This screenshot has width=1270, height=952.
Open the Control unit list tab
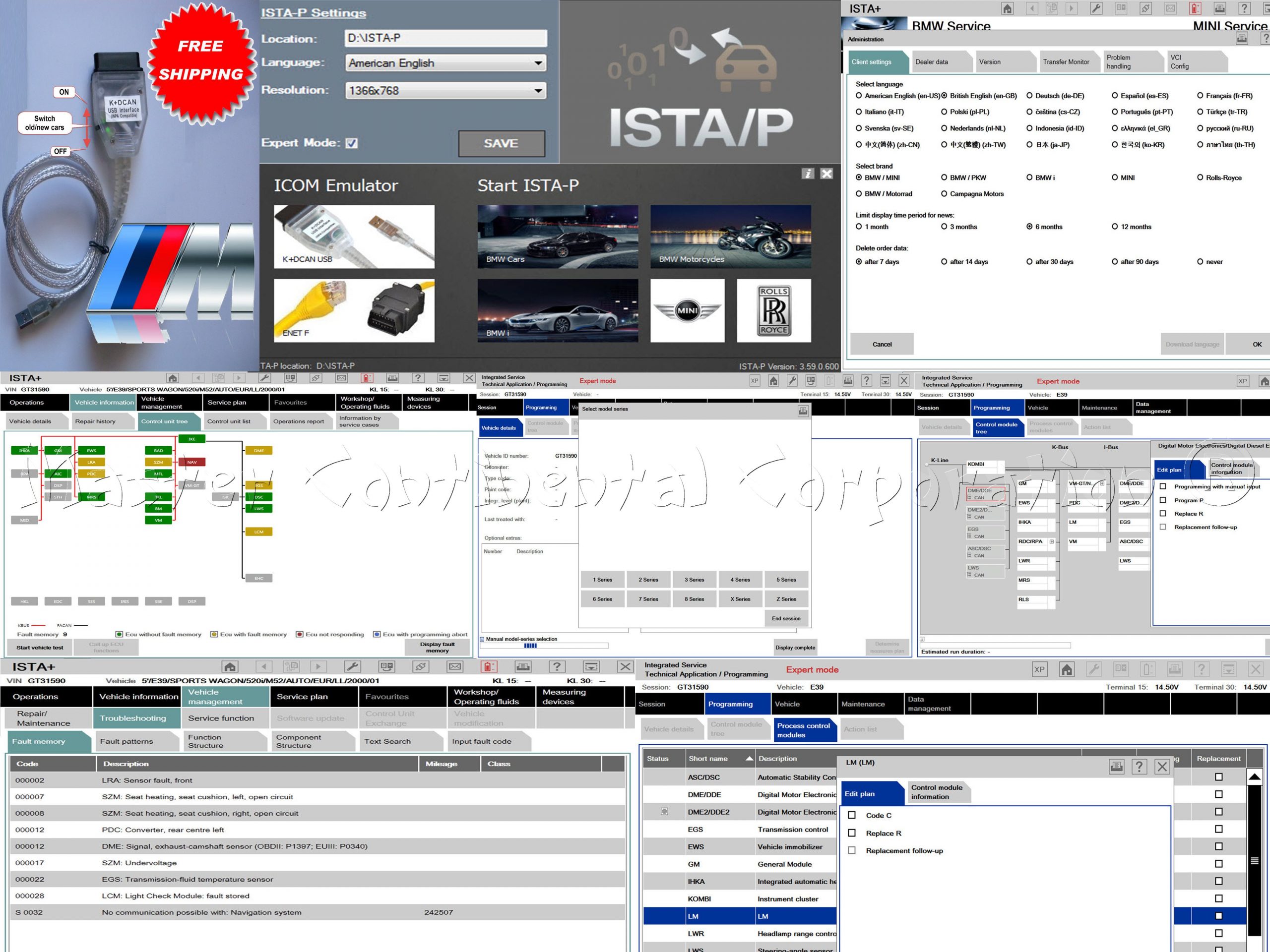[x=234, y=421]
